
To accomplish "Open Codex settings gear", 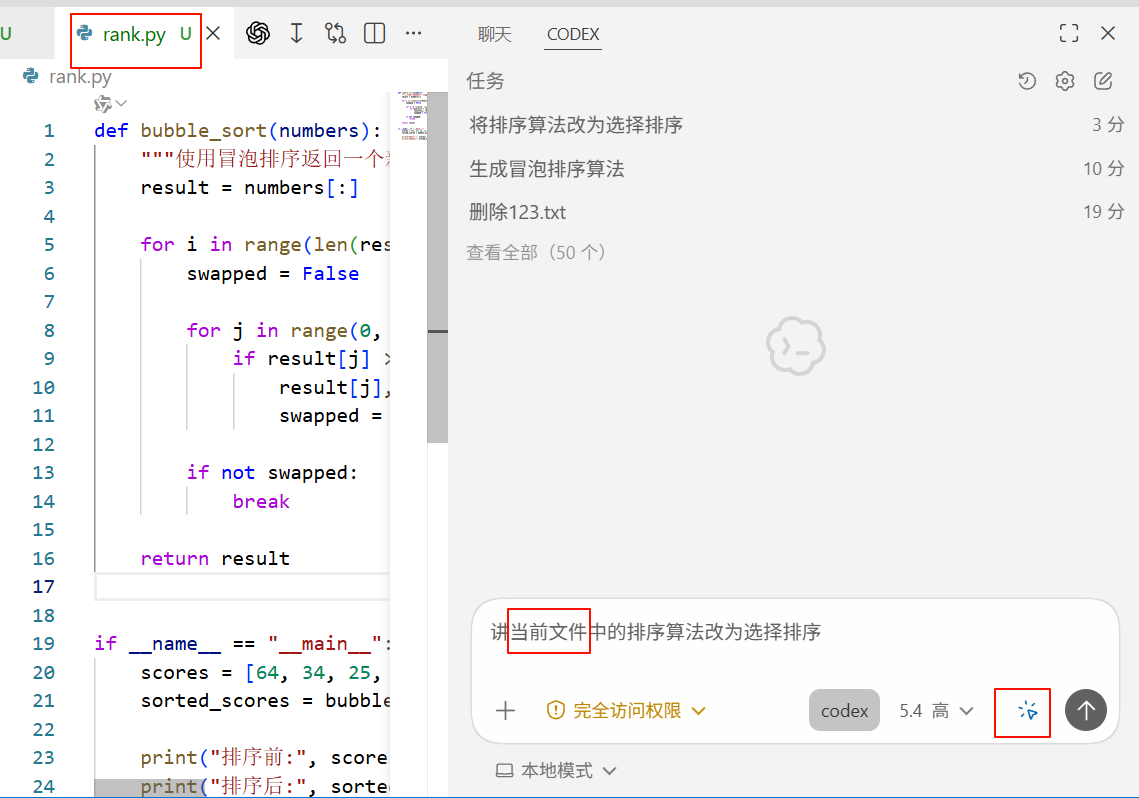I will click(1065, 81).
